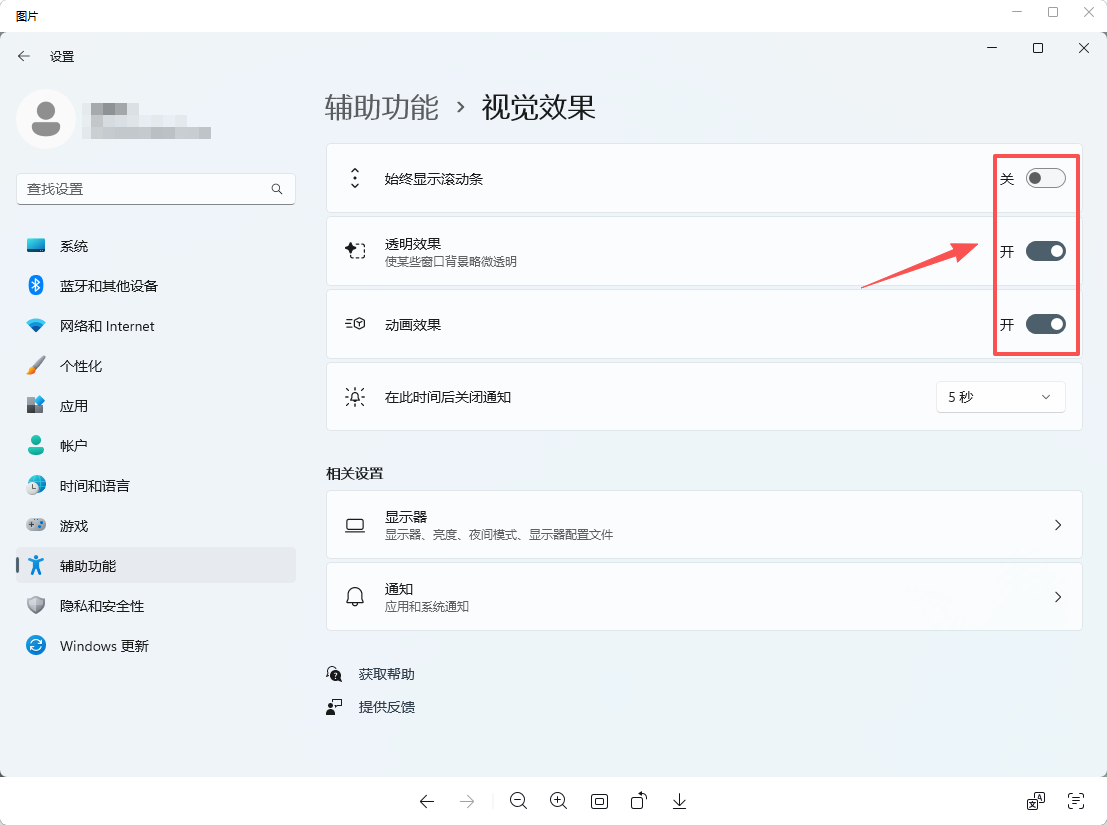The width and height of the screenshot is (1107, 825).
Task: Click the 辅助功能 breadcrumb heading
Action: pos(382,108)
